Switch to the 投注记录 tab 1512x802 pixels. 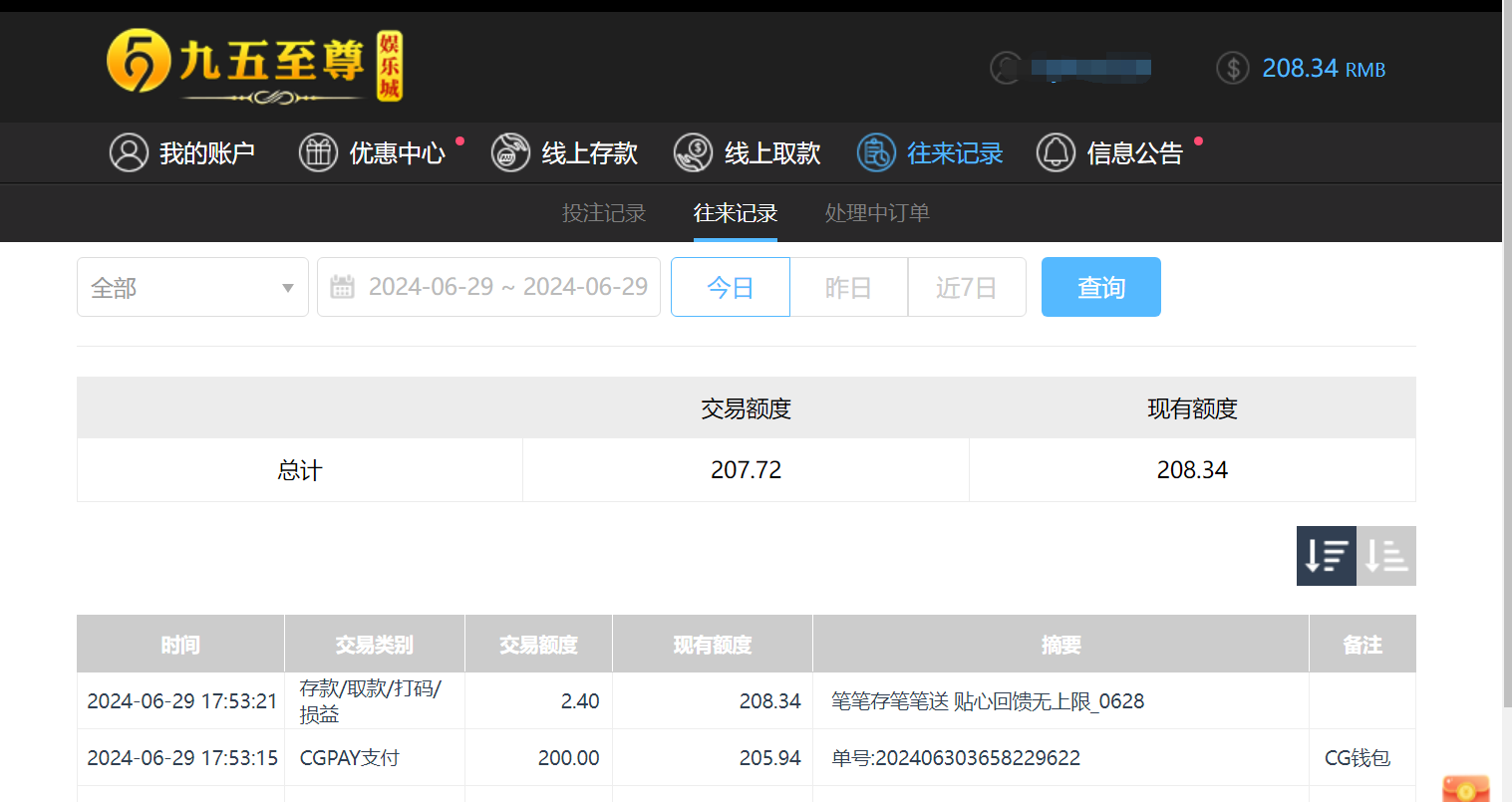point(604,213)
